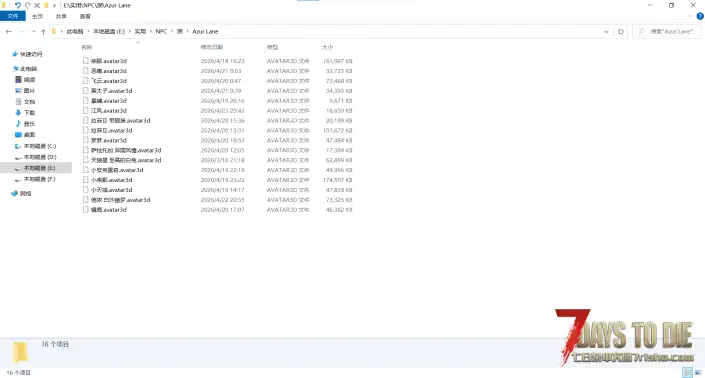Open the recent locations dropdown arrow
The height and width of the screenshot is (378, 705).
click(34, 31)
